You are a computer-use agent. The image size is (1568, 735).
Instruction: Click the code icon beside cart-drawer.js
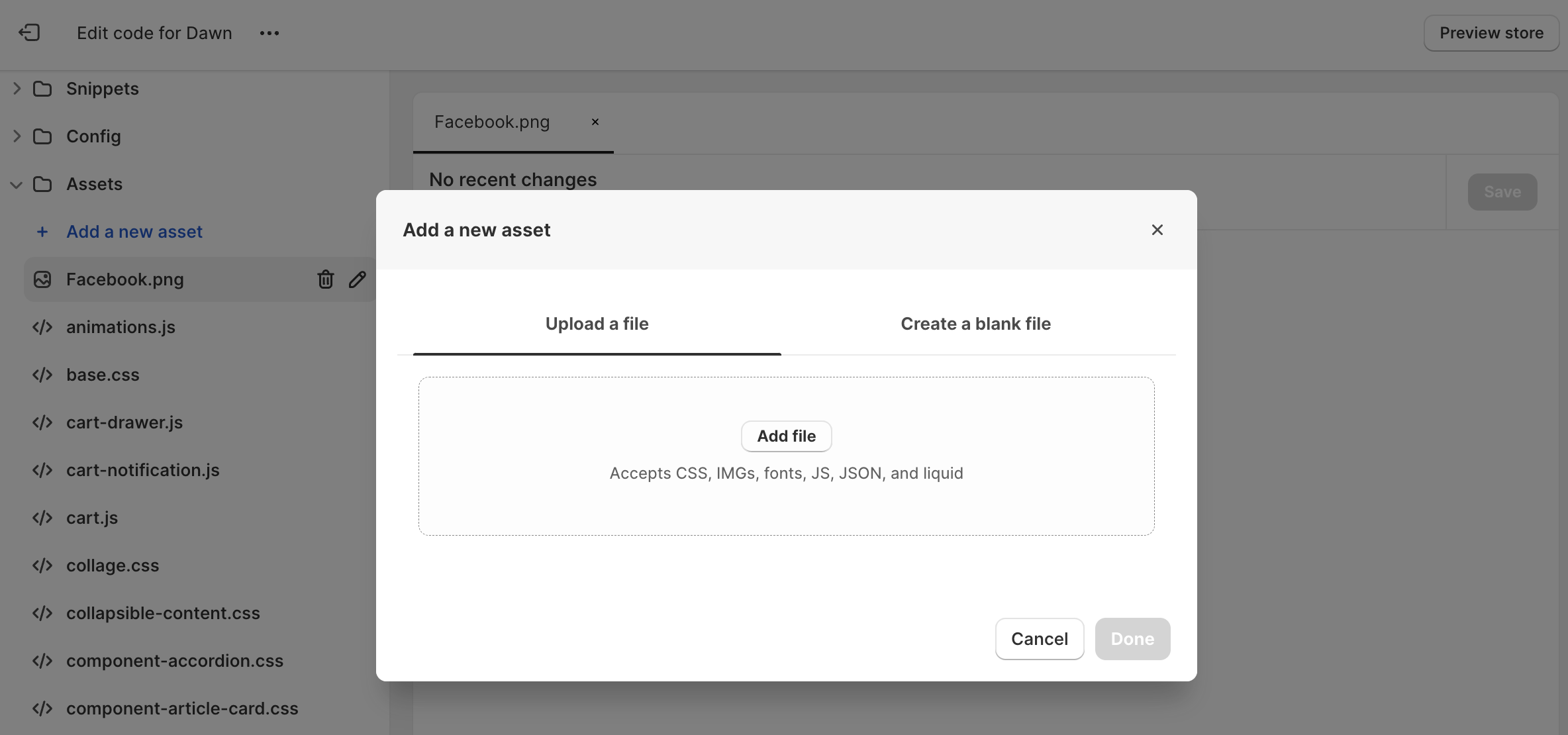point(42,422)
